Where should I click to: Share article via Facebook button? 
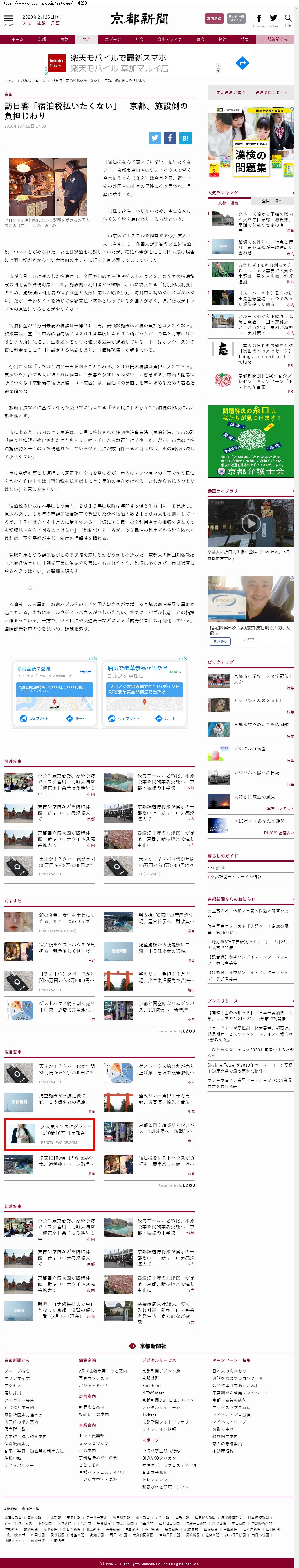(x=170, y=138)
